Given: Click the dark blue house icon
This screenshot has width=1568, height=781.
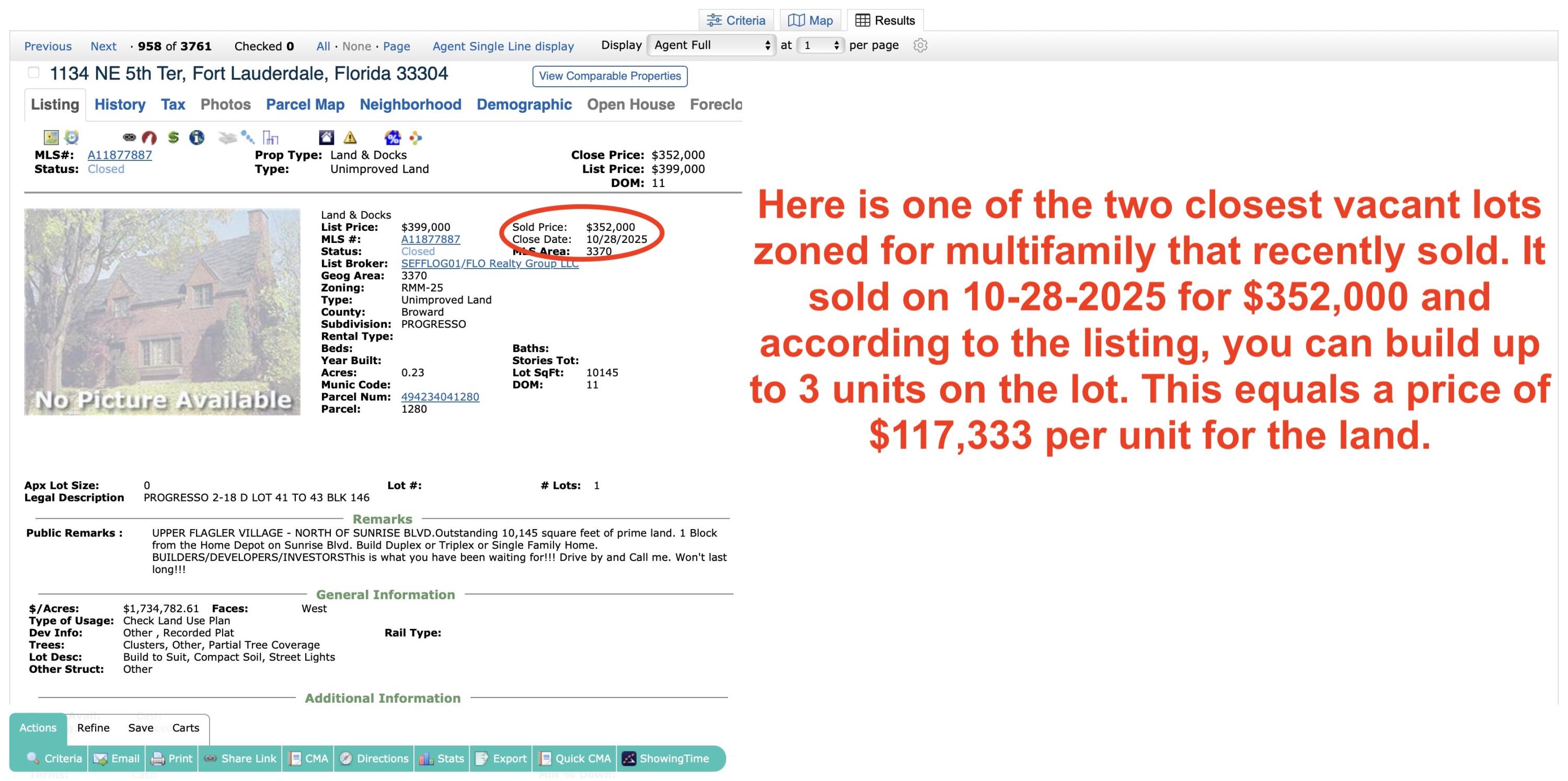Looking at the screenshot, I should pos(327,137).
